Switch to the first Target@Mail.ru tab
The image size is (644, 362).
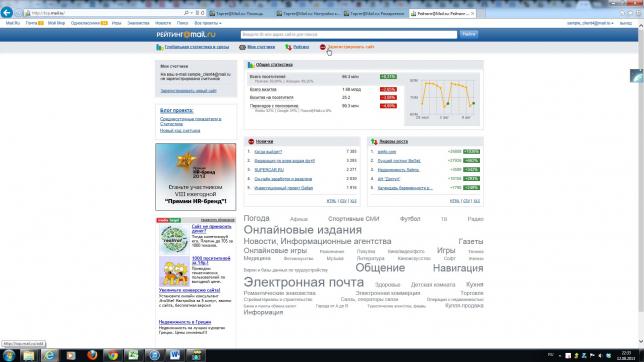(240, 14)
